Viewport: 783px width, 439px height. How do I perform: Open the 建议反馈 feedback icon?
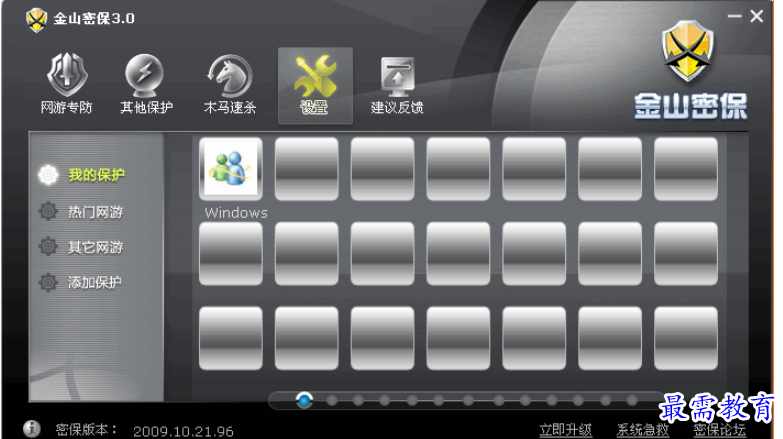pyautogui.click(x=397, y=76)
